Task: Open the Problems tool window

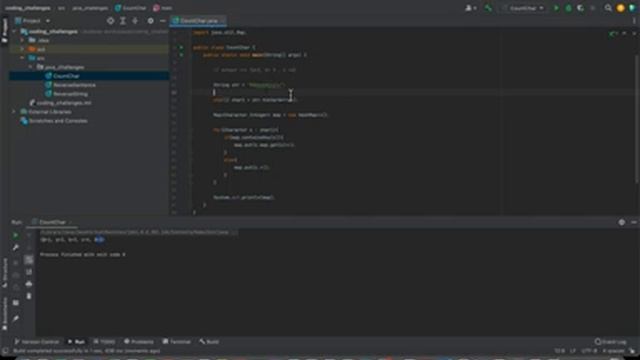Action: click(139, 341)
